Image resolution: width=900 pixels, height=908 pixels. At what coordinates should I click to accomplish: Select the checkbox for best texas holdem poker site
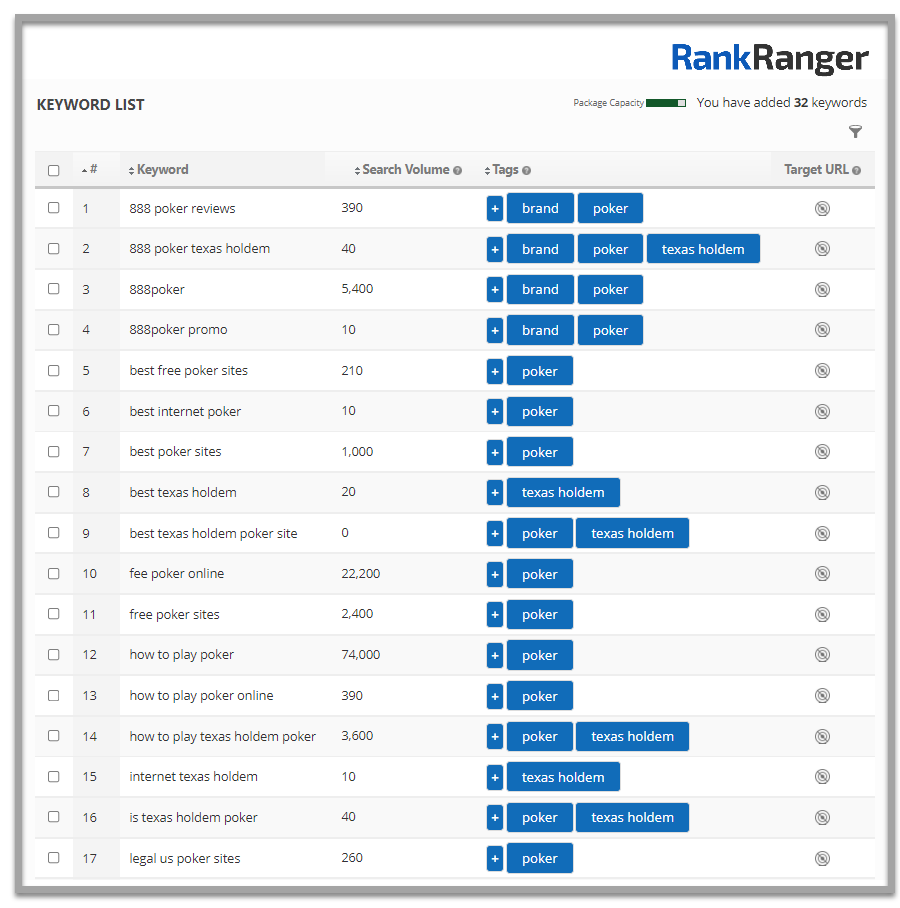[x=53, y=532]
